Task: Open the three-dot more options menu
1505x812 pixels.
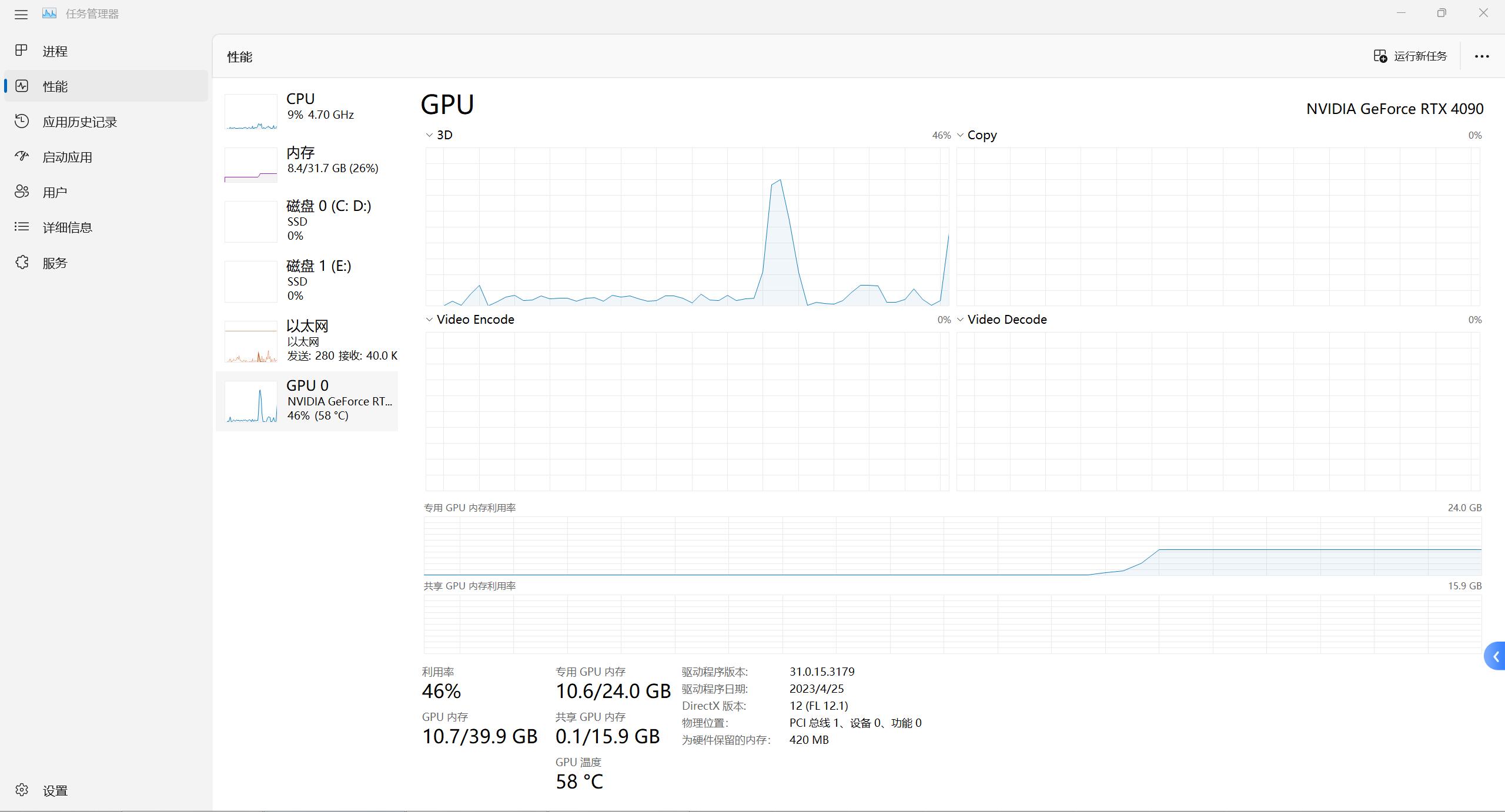Action: 1481,56
